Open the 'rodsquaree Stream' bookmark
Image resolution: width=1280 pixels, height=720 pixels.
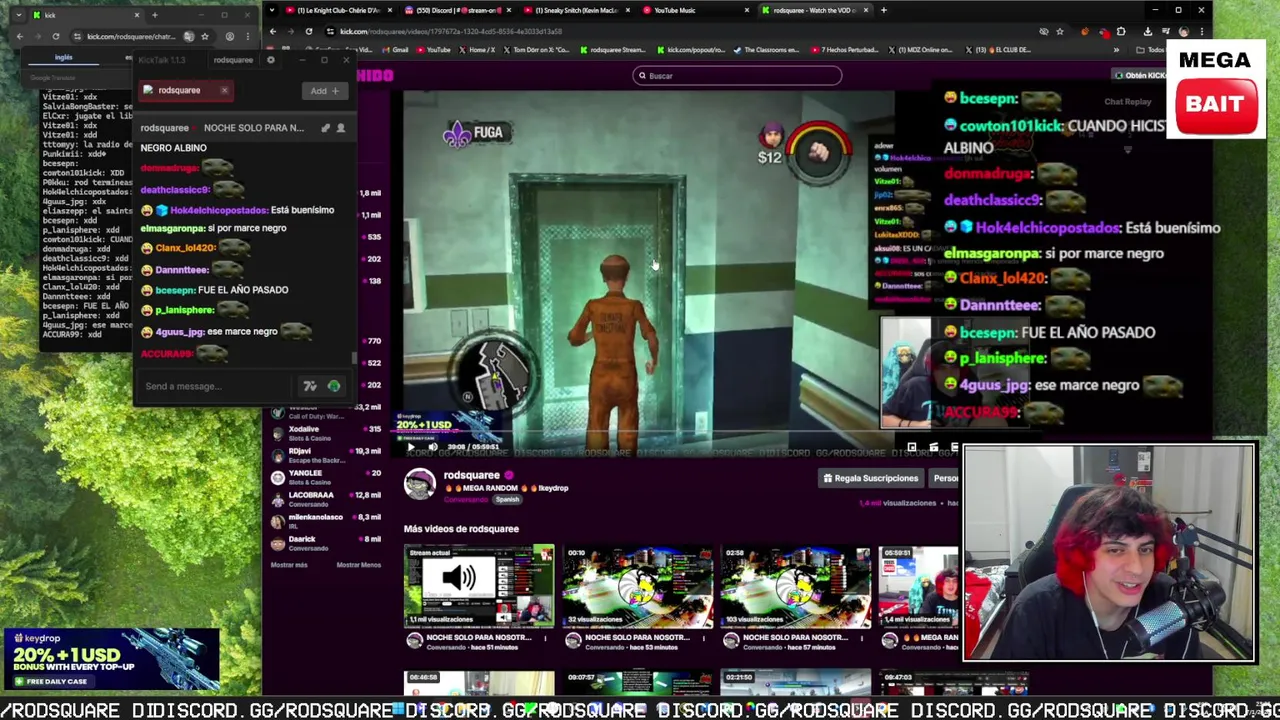pos(614,50)
